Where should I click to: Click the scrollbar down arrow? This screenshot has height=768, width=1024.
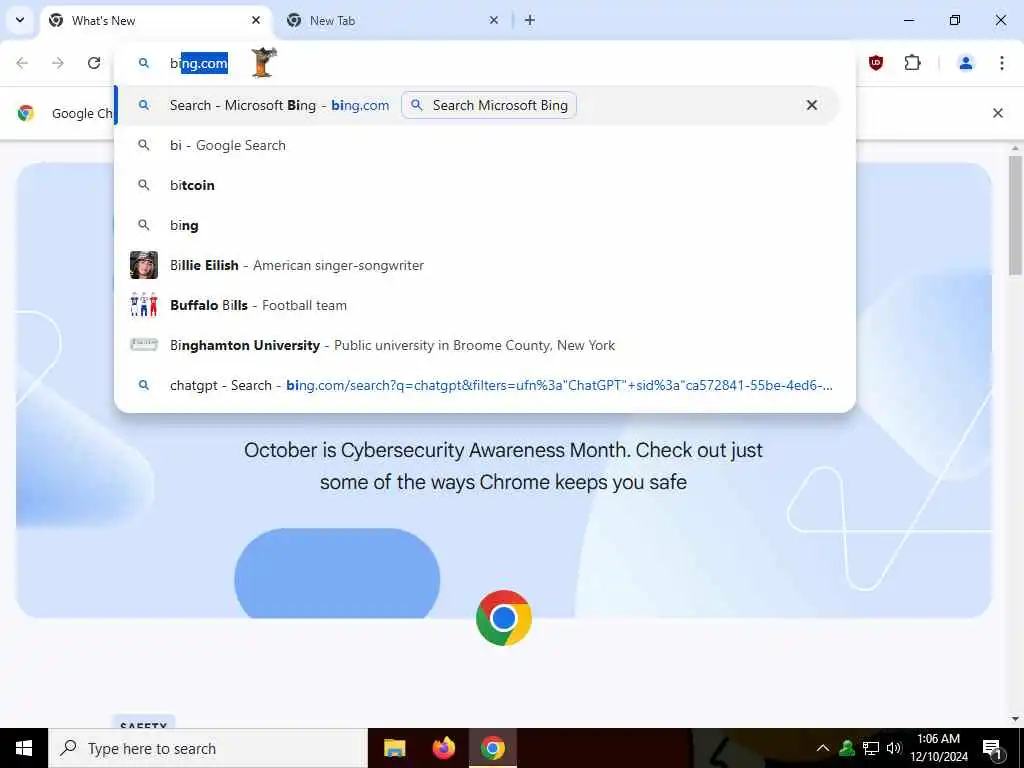click(1015, 719)
